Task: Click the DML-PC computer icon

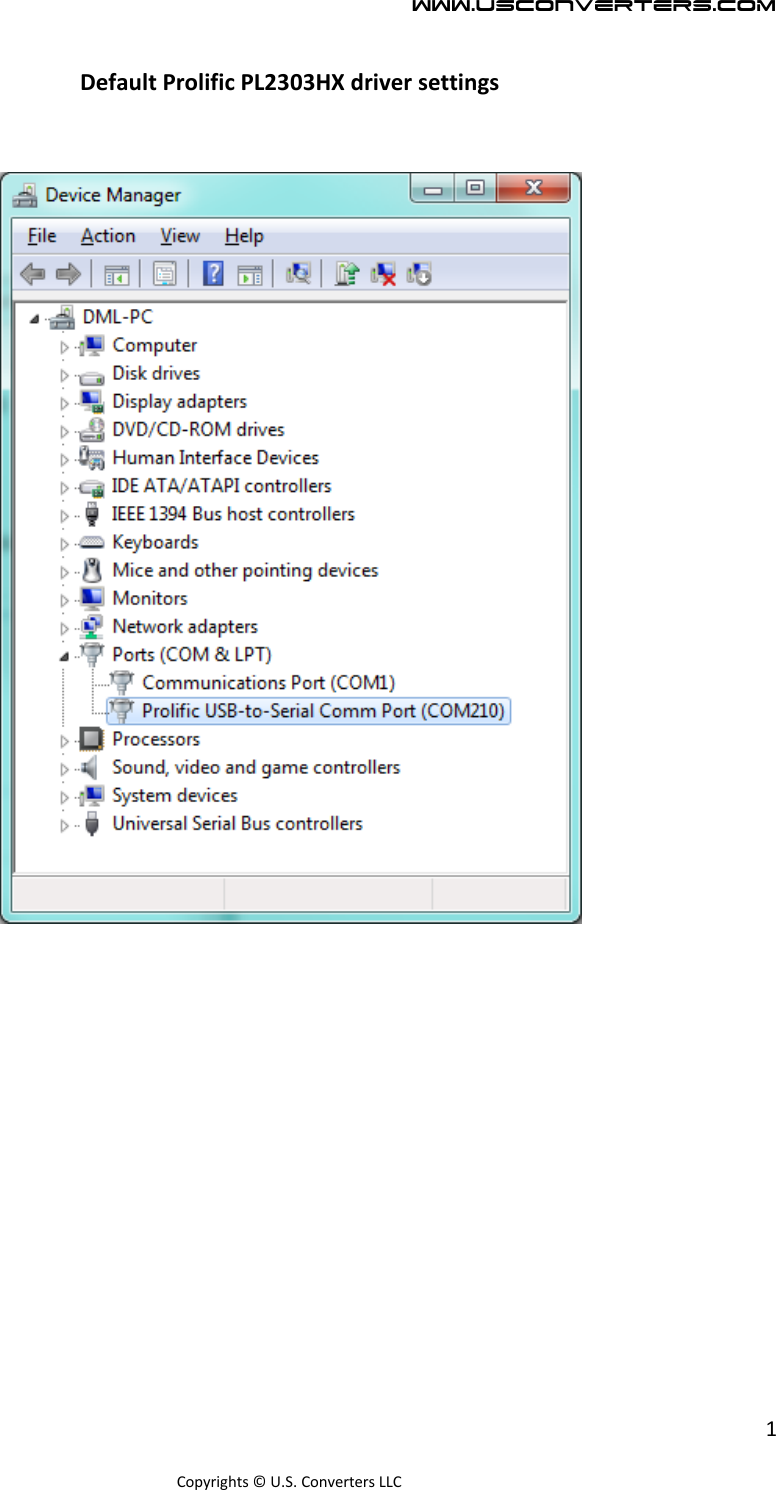Action: click(x=63, y=317)
